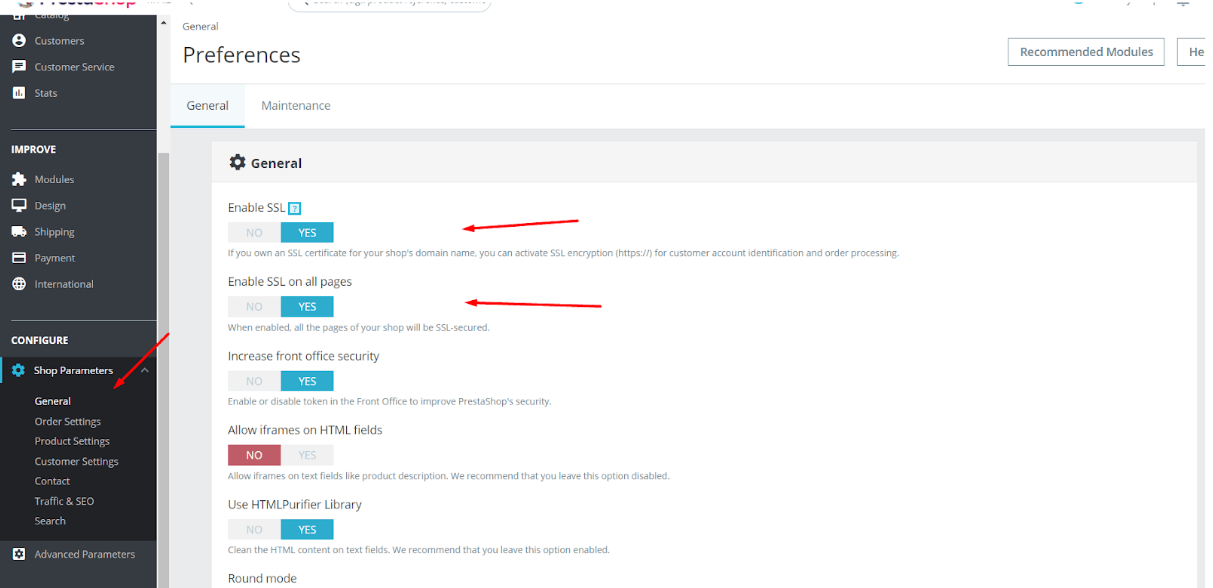The image size is (1213, 588).
Task: Open Customer Service via speech bubble icon
Action: [x=18, y=67]
